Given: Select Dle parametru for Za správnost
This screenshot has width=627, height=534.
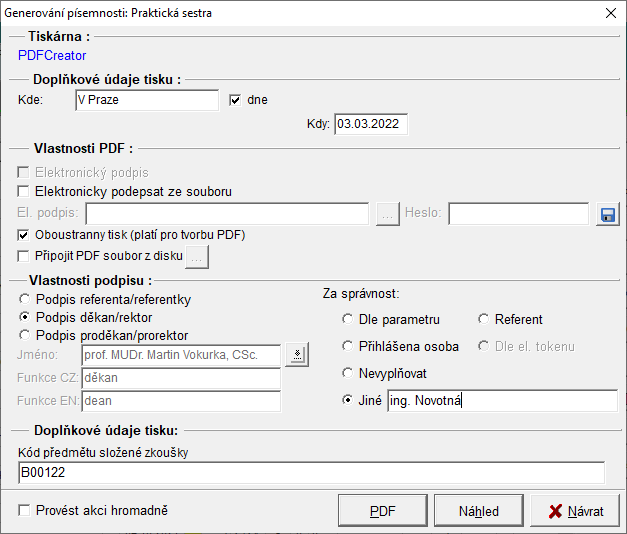Looking at the screenshot, I should coord(348,320).
